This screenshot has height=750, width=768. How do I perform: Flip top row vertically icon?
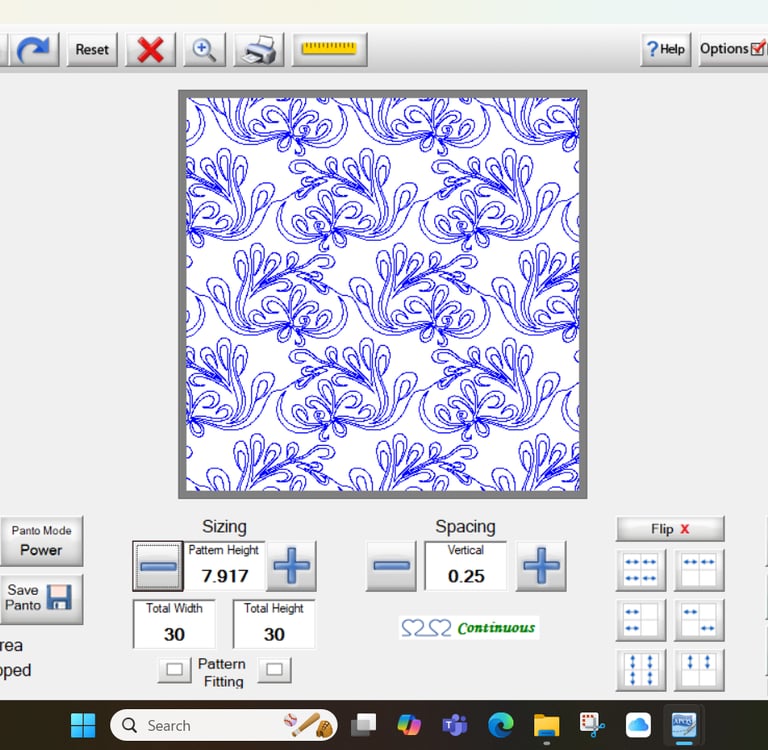tap(699, 670)
